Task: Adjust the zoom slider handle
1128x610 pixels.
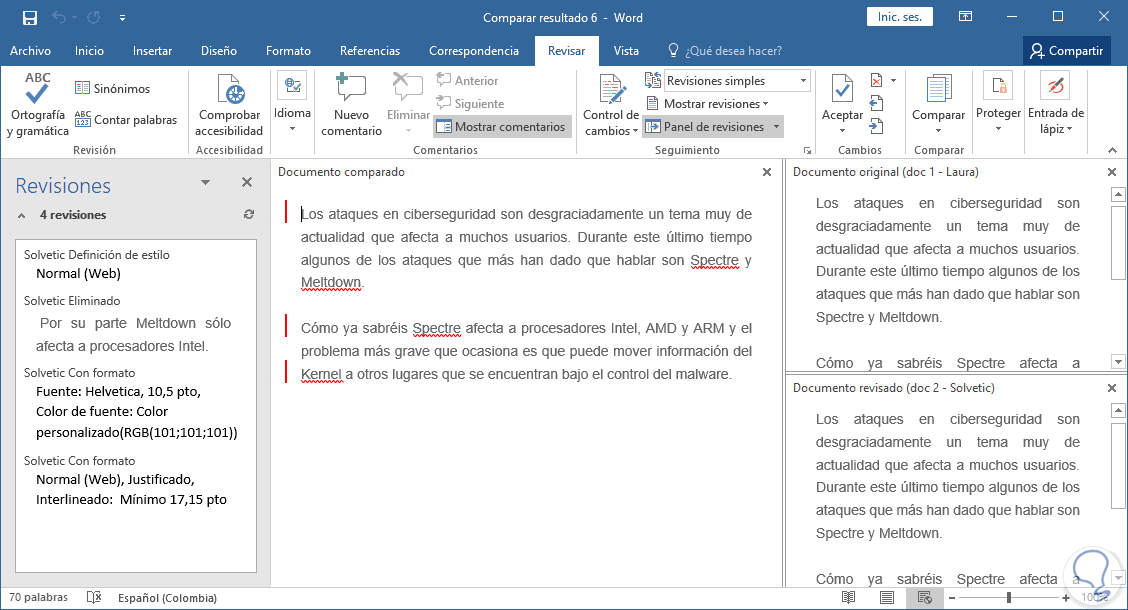Action: click(1009, 598)
